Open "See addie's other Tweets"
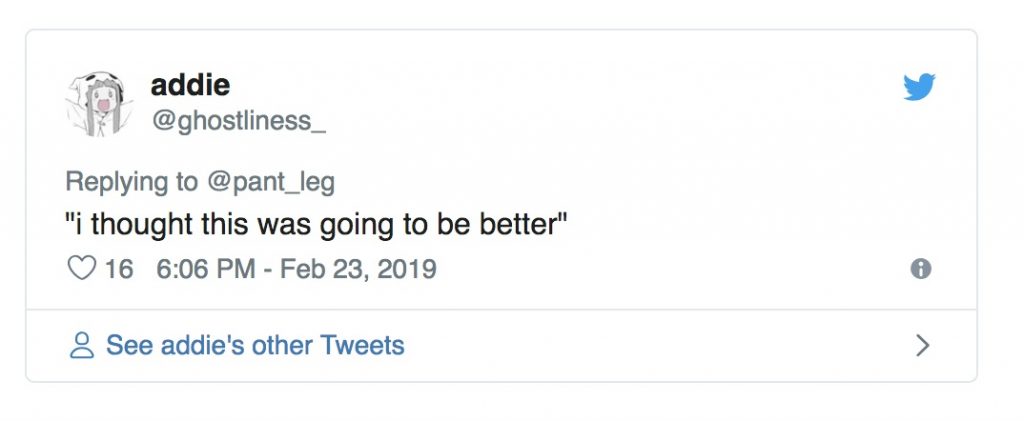 click(255, 346)
